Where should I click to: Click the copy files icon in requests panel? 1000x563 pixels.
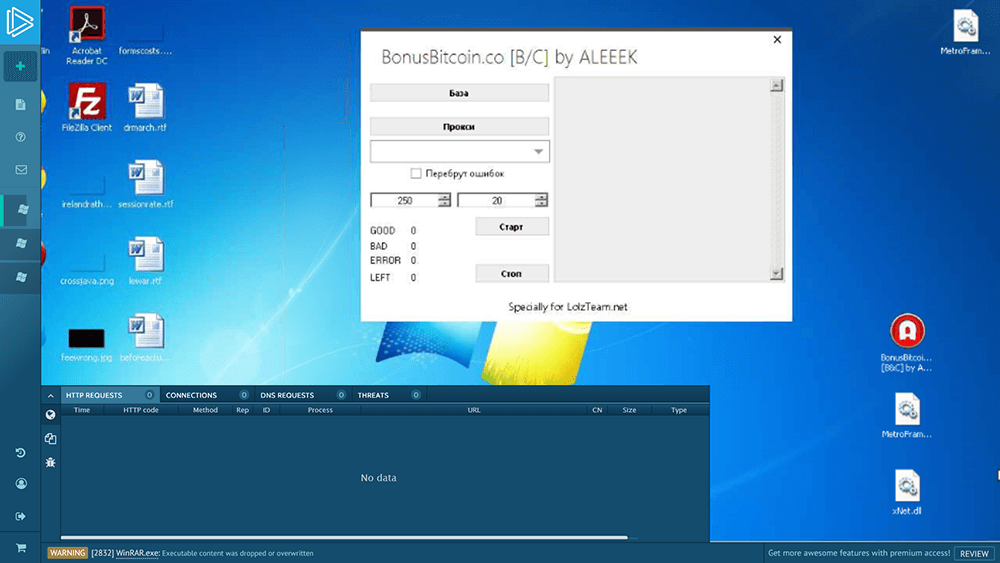click(x=50, y=439)
